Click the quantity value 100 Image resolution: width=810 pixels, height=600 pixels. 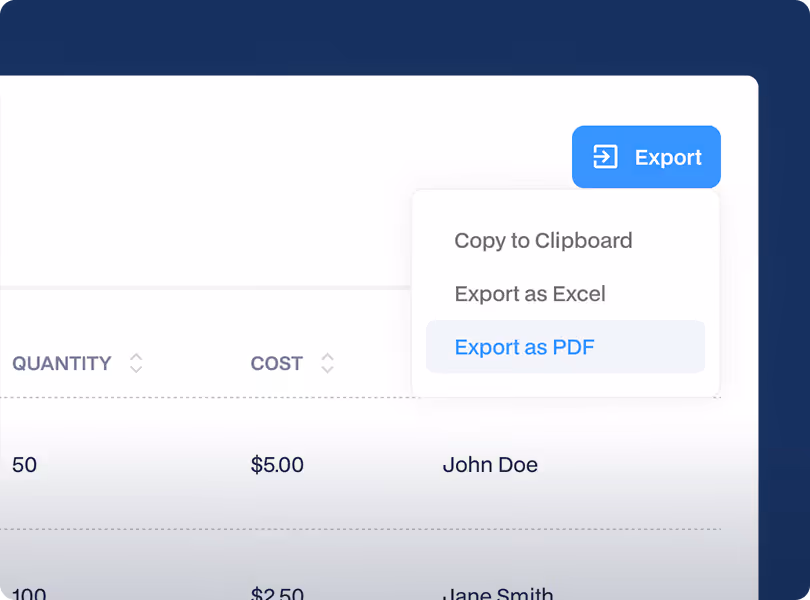28,590
